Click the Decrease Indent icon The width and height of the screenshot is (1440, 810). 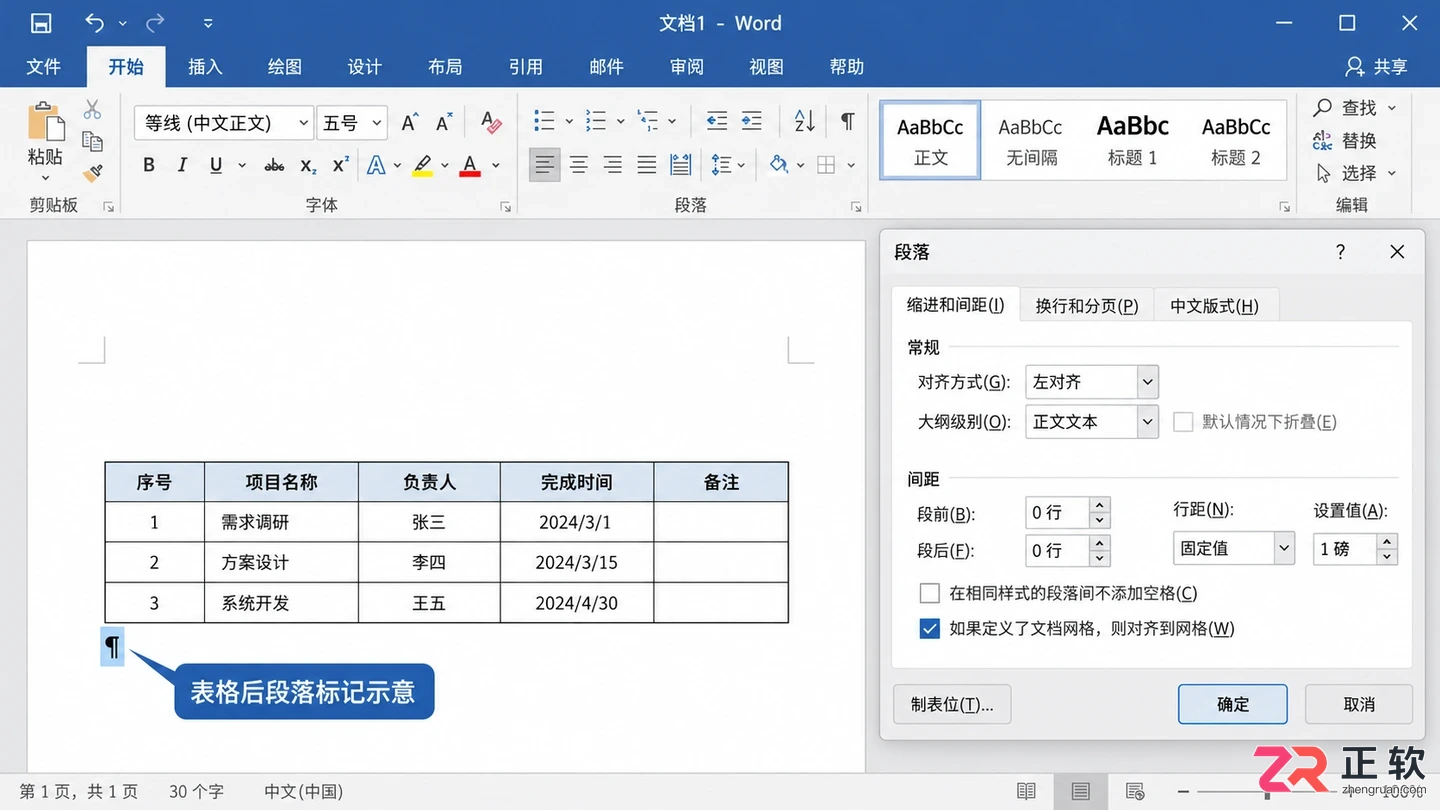coord(717,122)
